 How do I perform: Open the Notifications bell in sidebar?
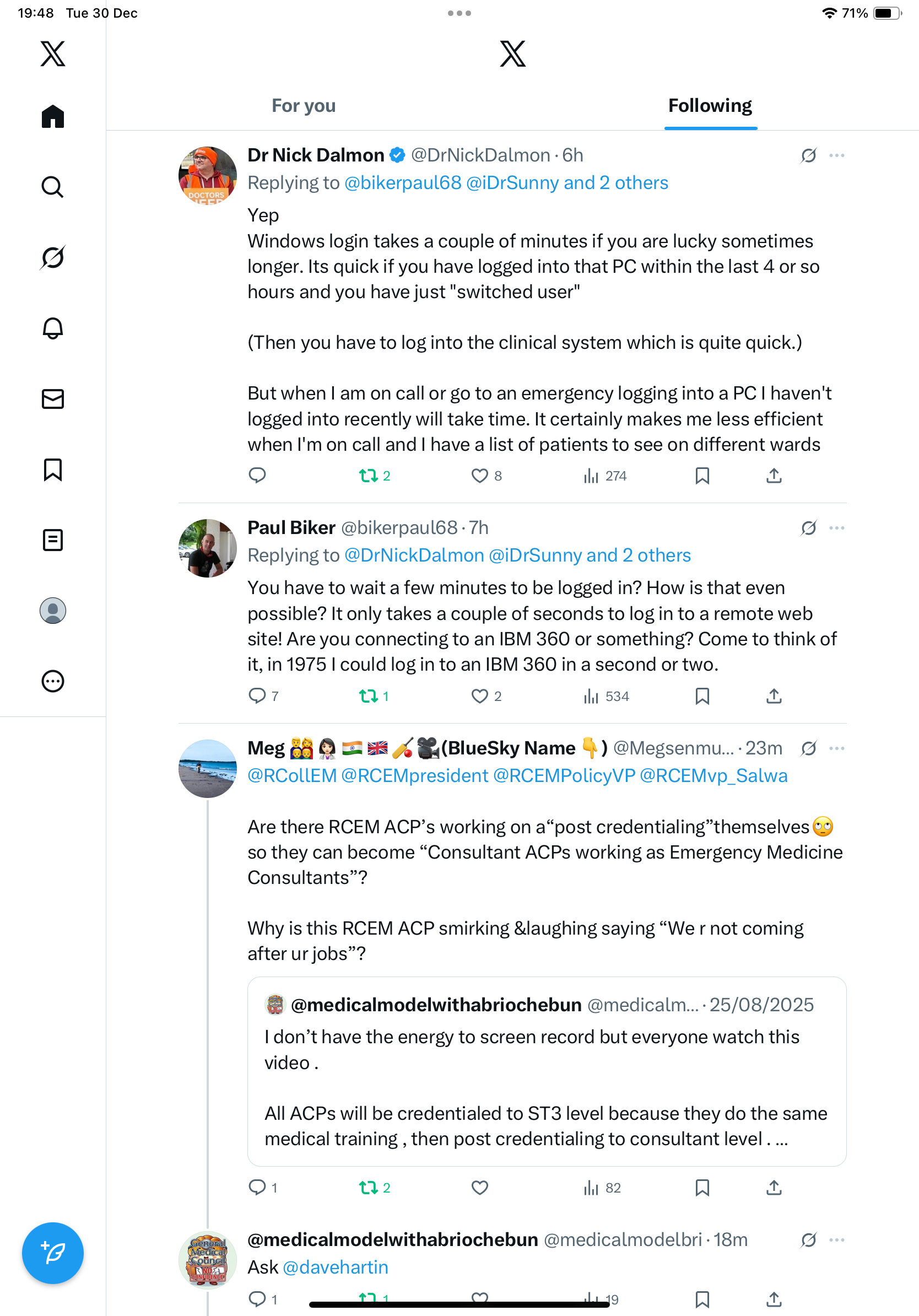pos(53,328)
